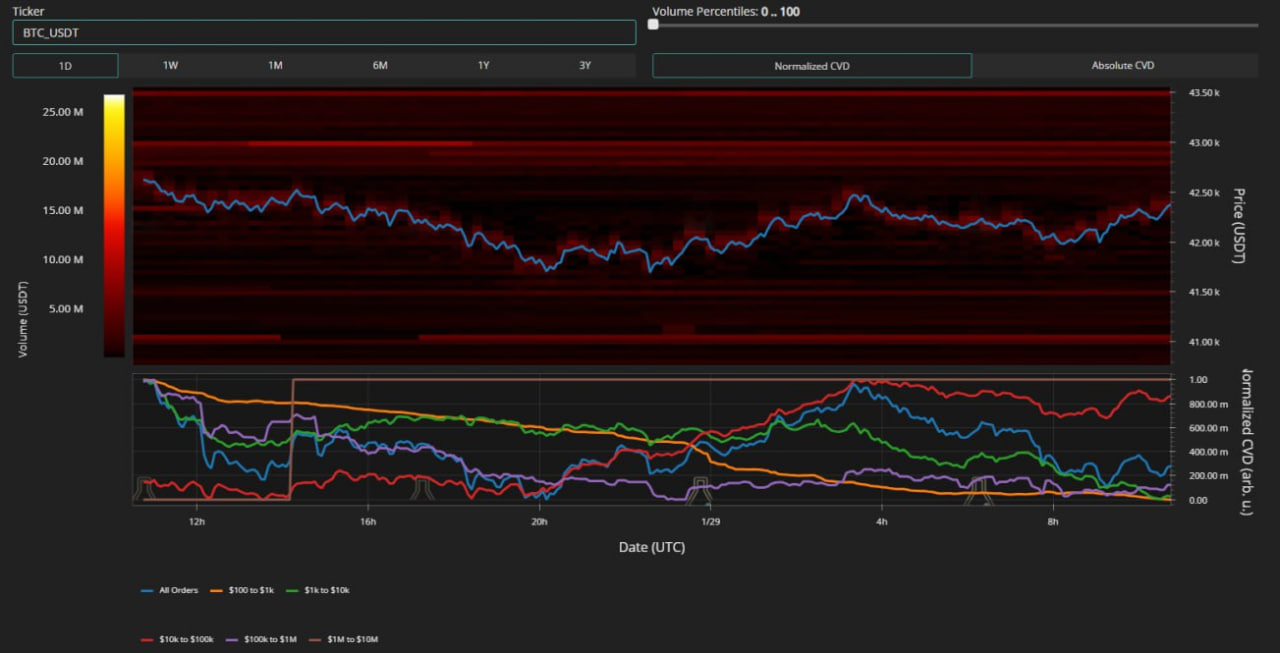Click the 1/29 date axis label

[710, 522]
